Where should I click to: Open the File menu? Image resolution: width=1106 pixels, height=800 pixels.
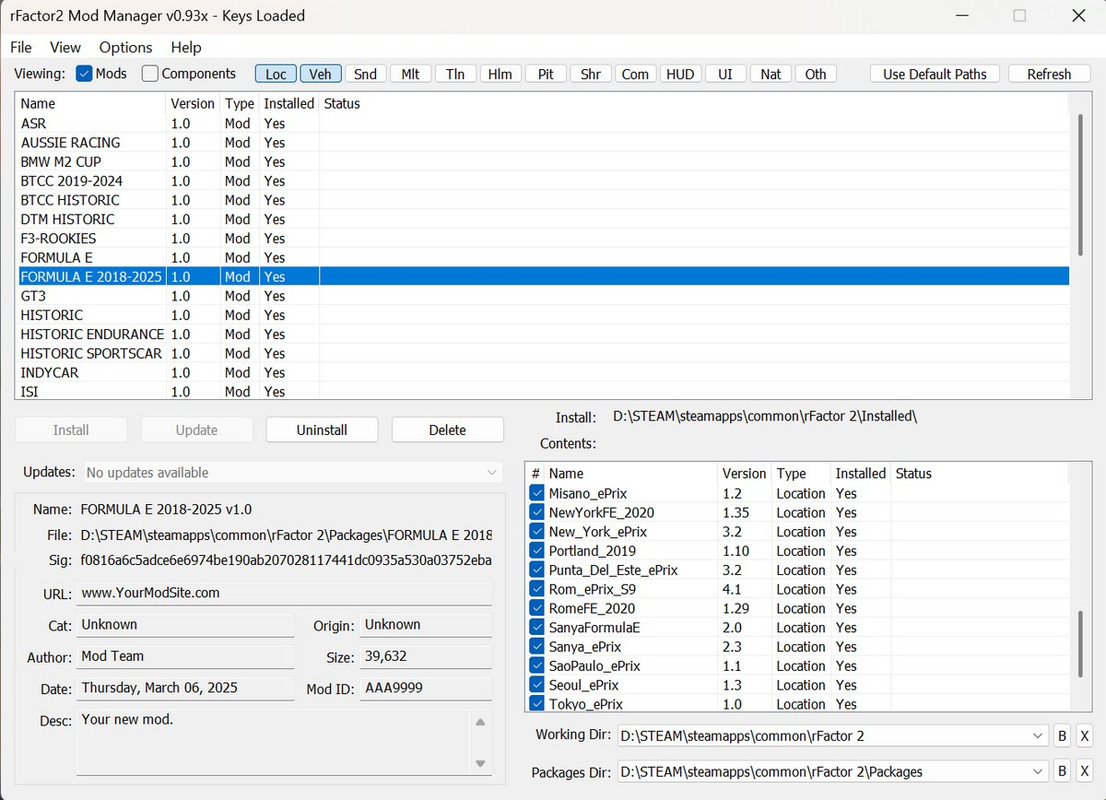click(20, 47)
